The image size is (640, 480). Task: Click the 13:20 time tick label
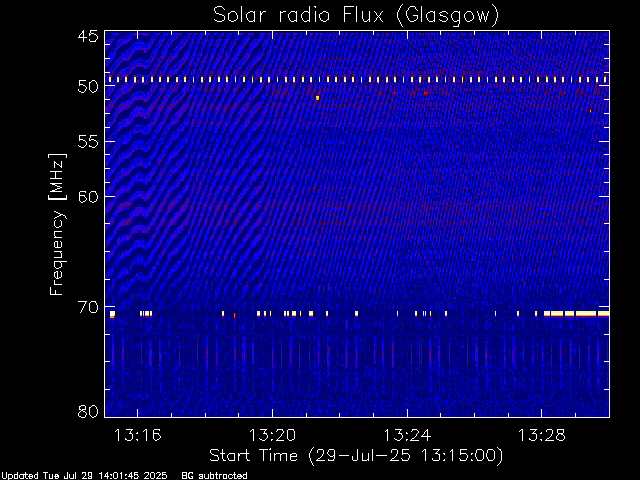(x=272, y=435)
